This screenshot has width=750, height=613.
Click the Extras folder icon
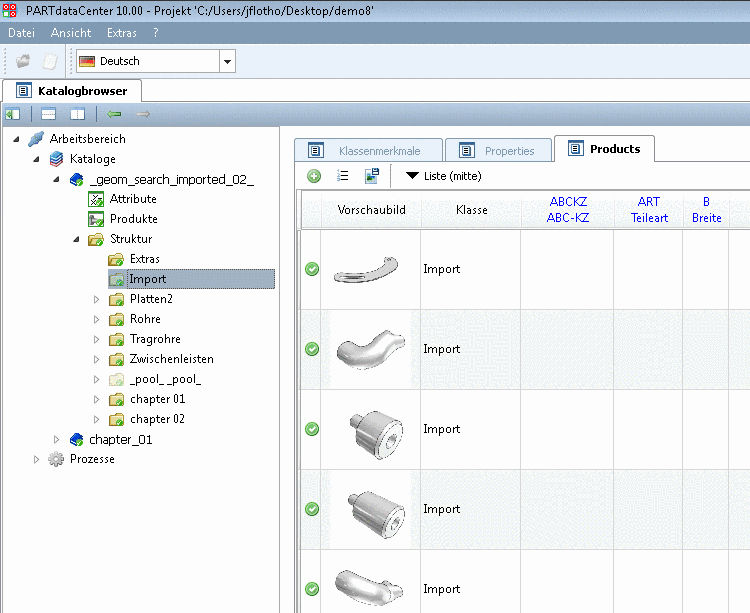[x=116, y=259]
